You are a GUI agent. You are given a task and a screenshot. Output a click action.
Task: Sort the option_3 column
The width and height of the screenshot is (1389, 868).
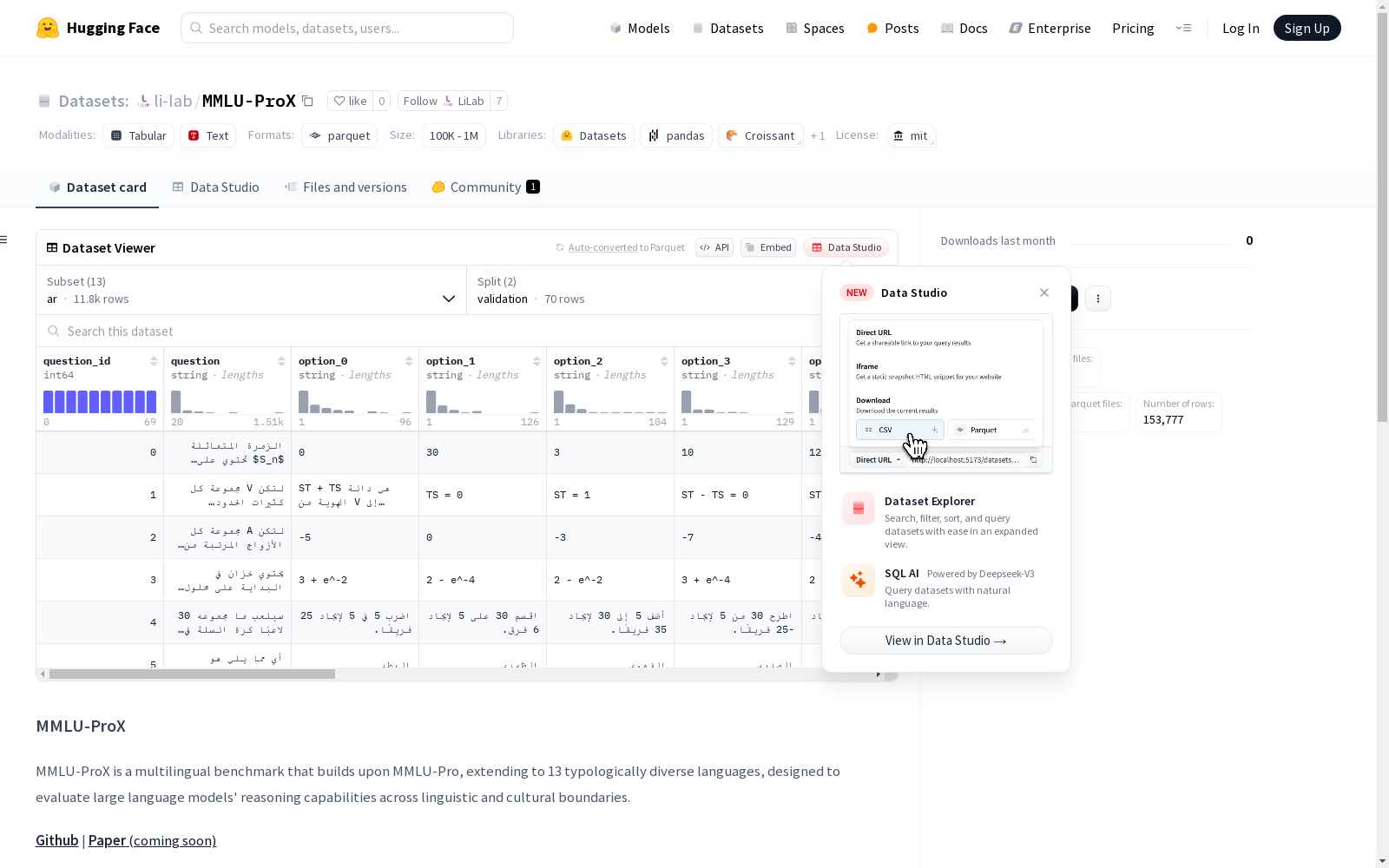tap(792, 361)
